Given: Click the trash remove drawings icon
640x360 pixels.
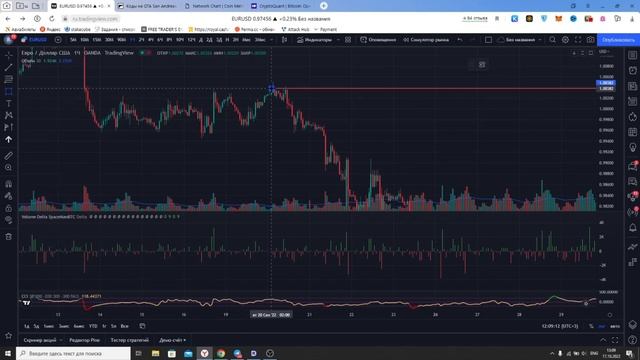Looking at the screenshot, I should pyautogui.click(x=9, y=236).
